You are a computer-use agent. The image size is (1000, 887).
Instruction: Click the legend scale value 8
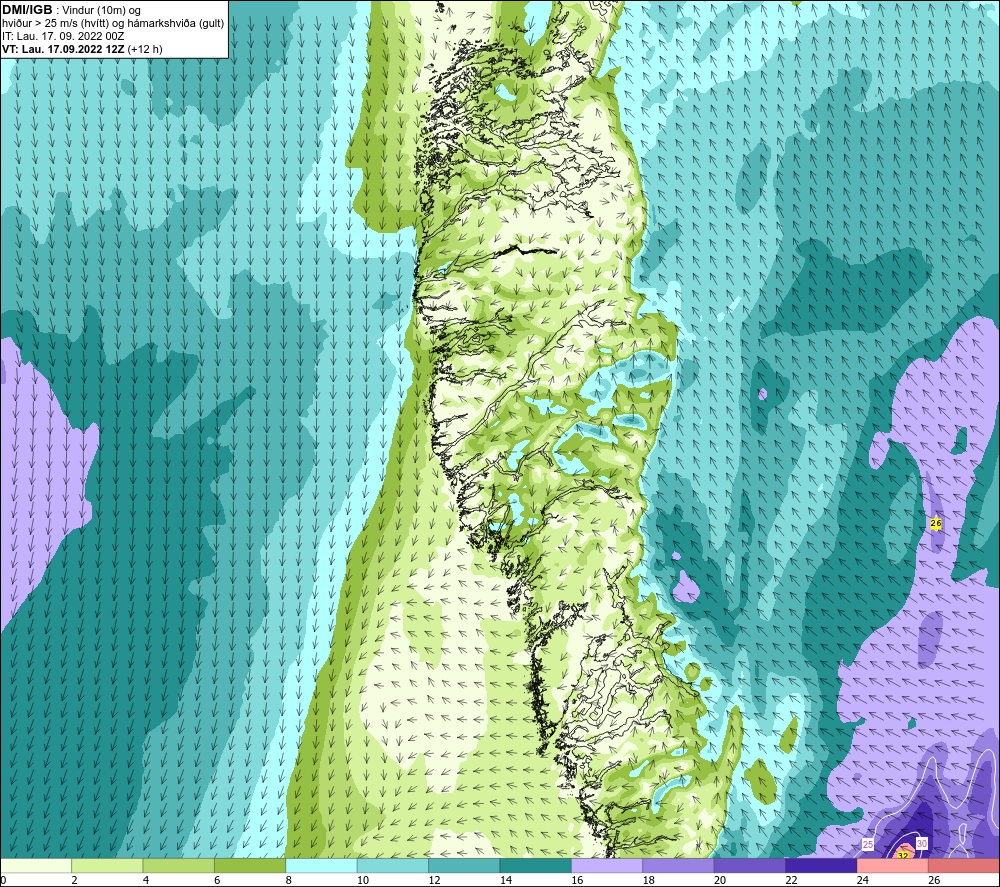(289, 880)
